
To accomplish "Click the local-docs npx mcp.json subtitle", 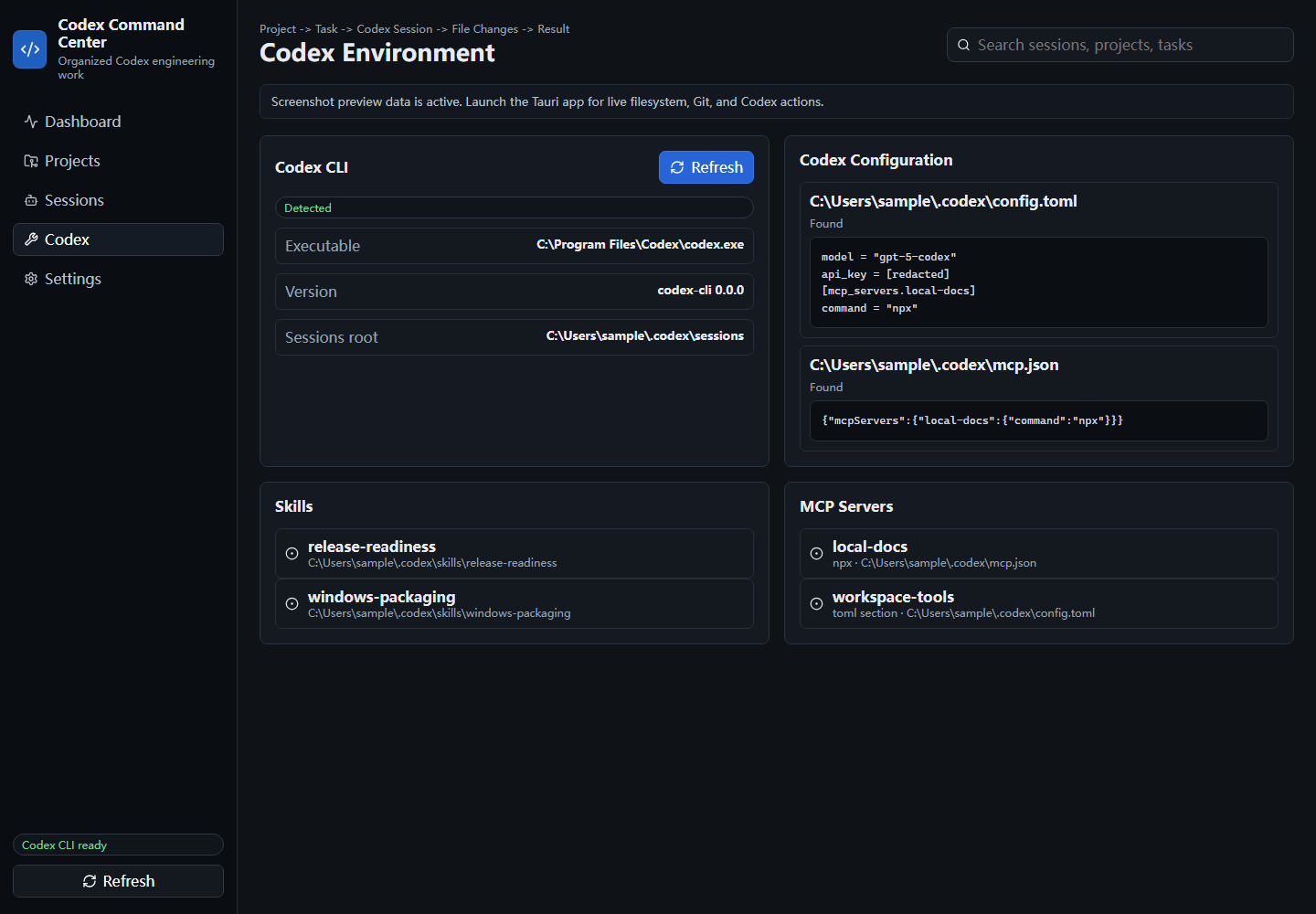I will click(x=934, y=563).
